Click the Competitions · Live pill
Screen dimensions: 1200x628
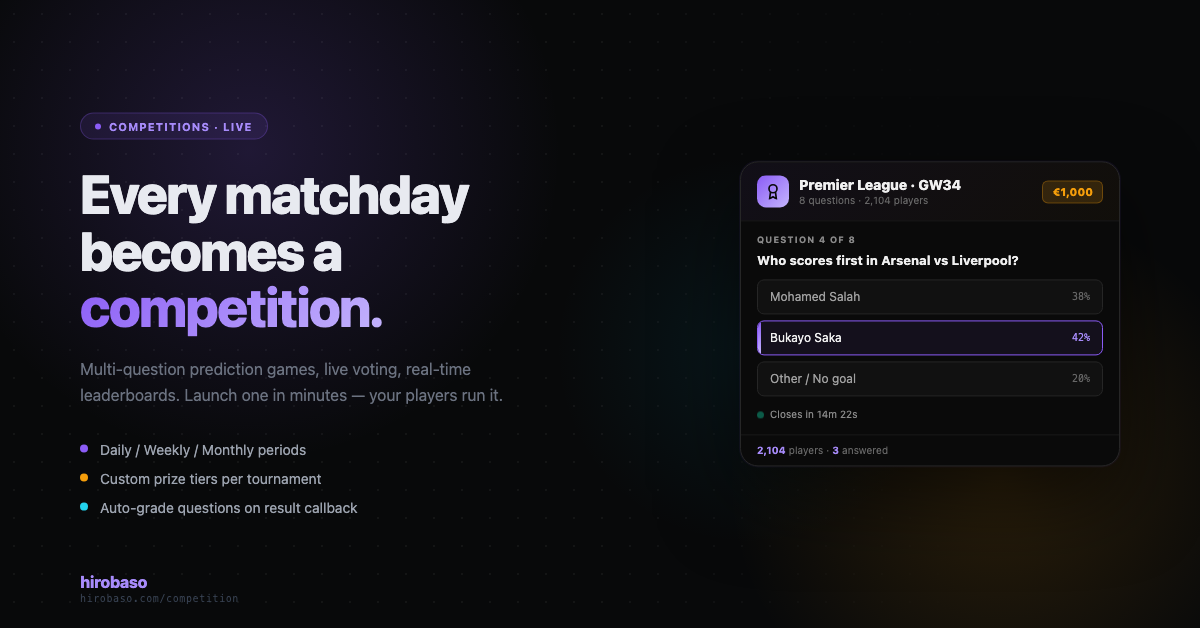174,127
